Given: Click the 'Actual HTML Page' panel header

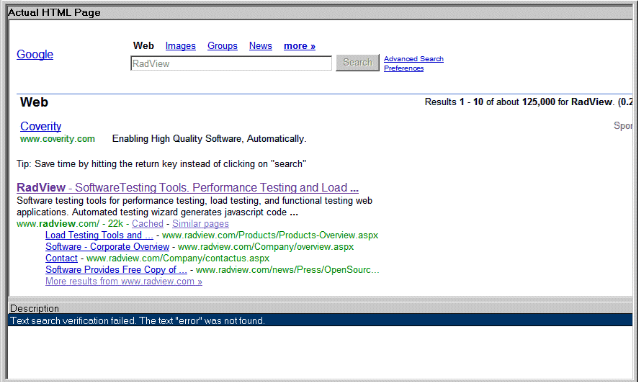Looking at the screenshot, I should click(x=320, y=13).
